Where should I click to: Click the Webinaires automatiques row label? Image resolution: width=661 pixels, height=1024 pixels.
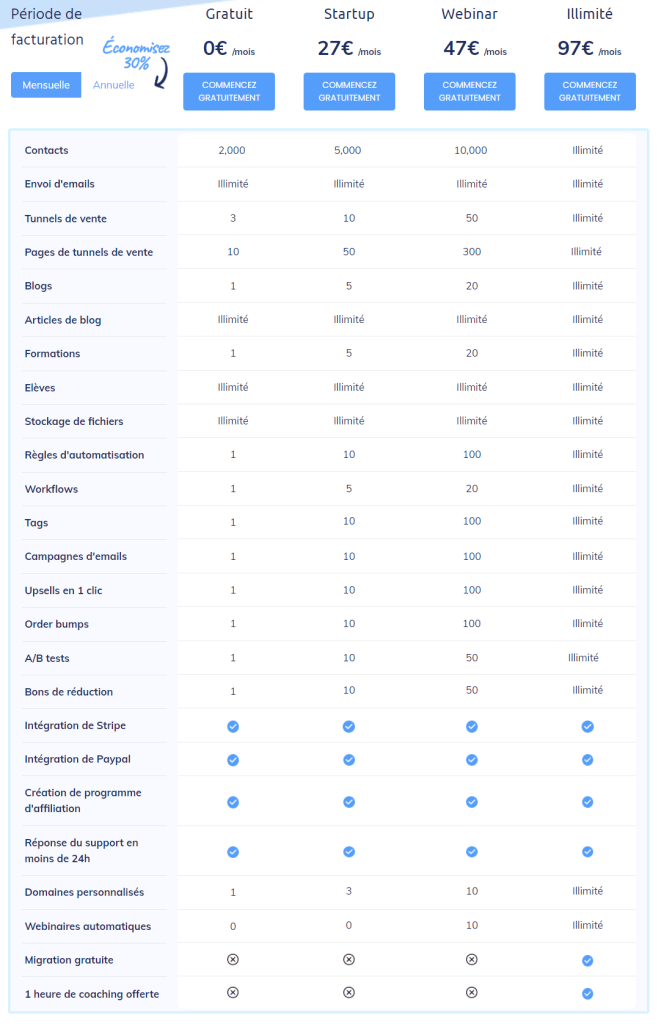coord(87,926)
